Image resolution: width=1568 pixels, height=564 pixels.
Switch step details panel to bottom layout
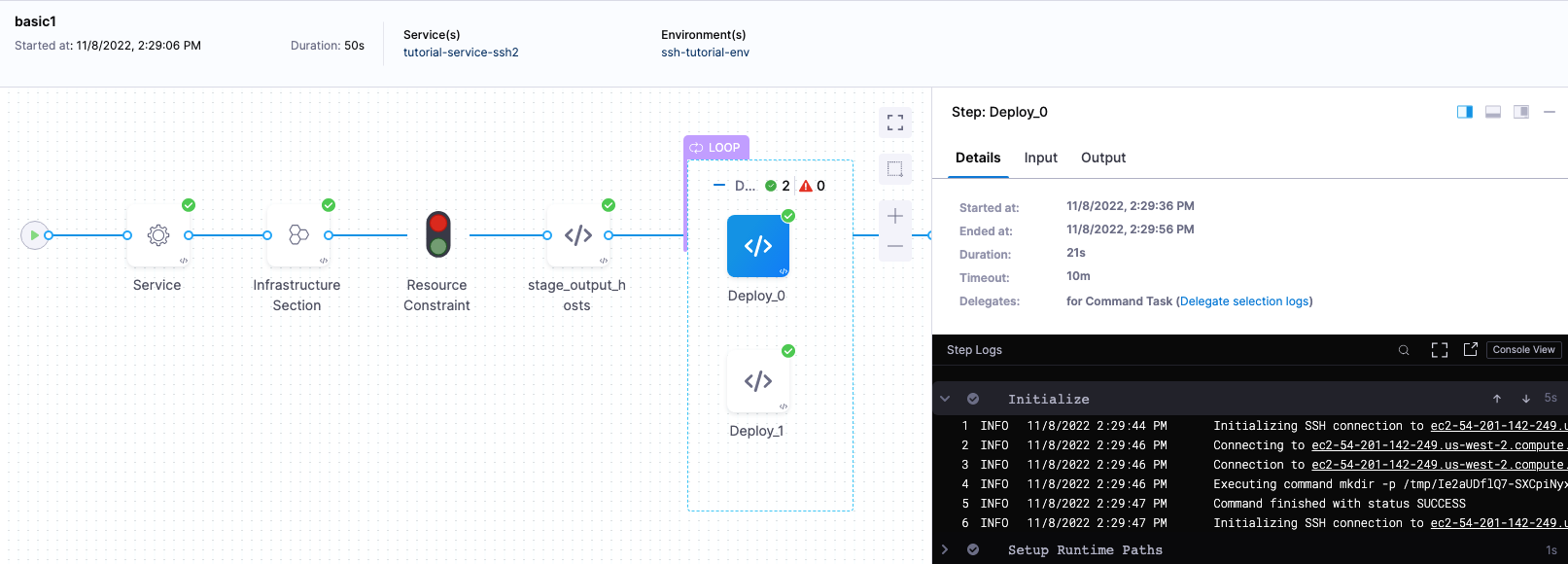tap(1493, 112)
